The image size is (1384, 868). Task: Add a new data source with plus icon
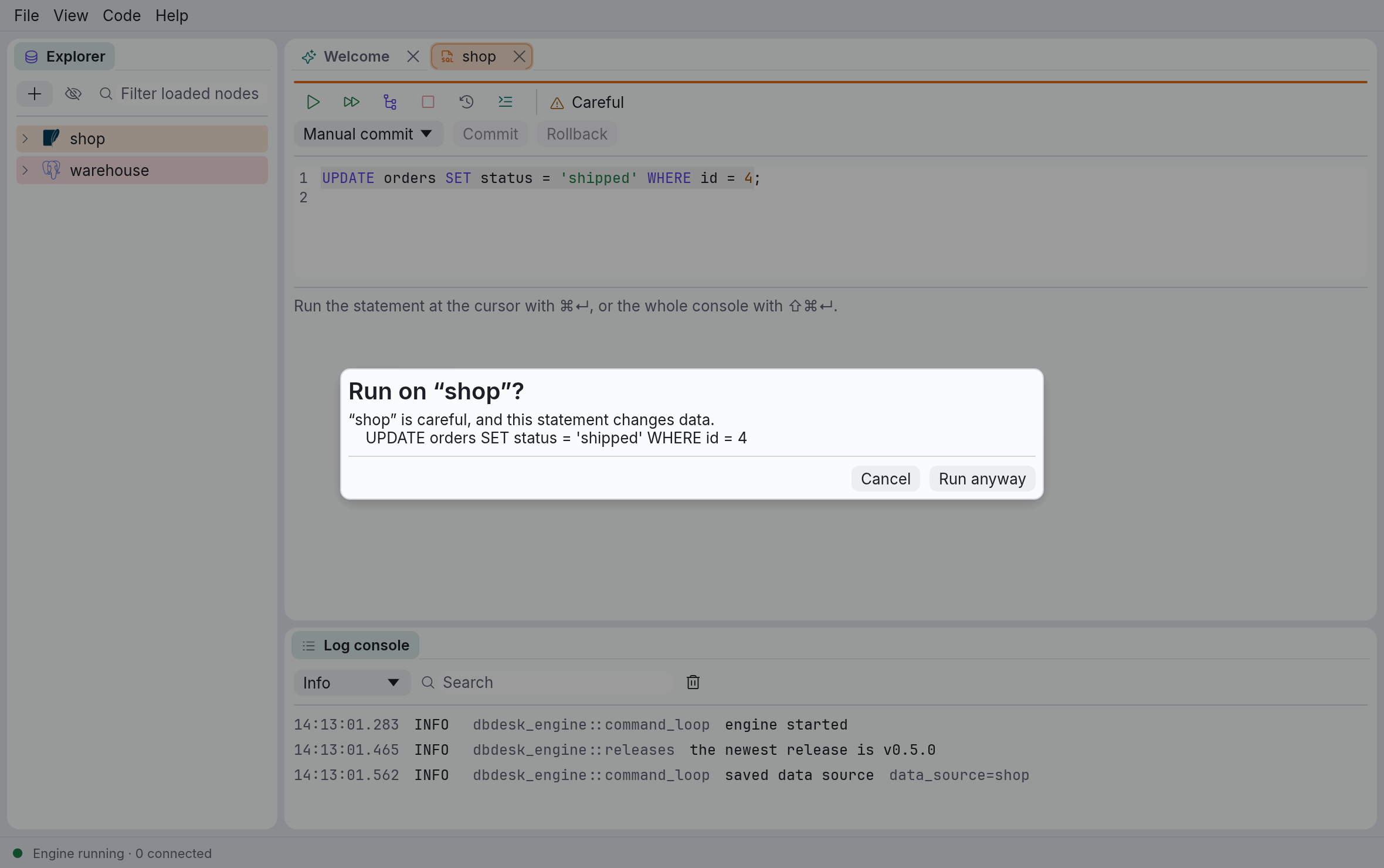(x=35, y=94)
